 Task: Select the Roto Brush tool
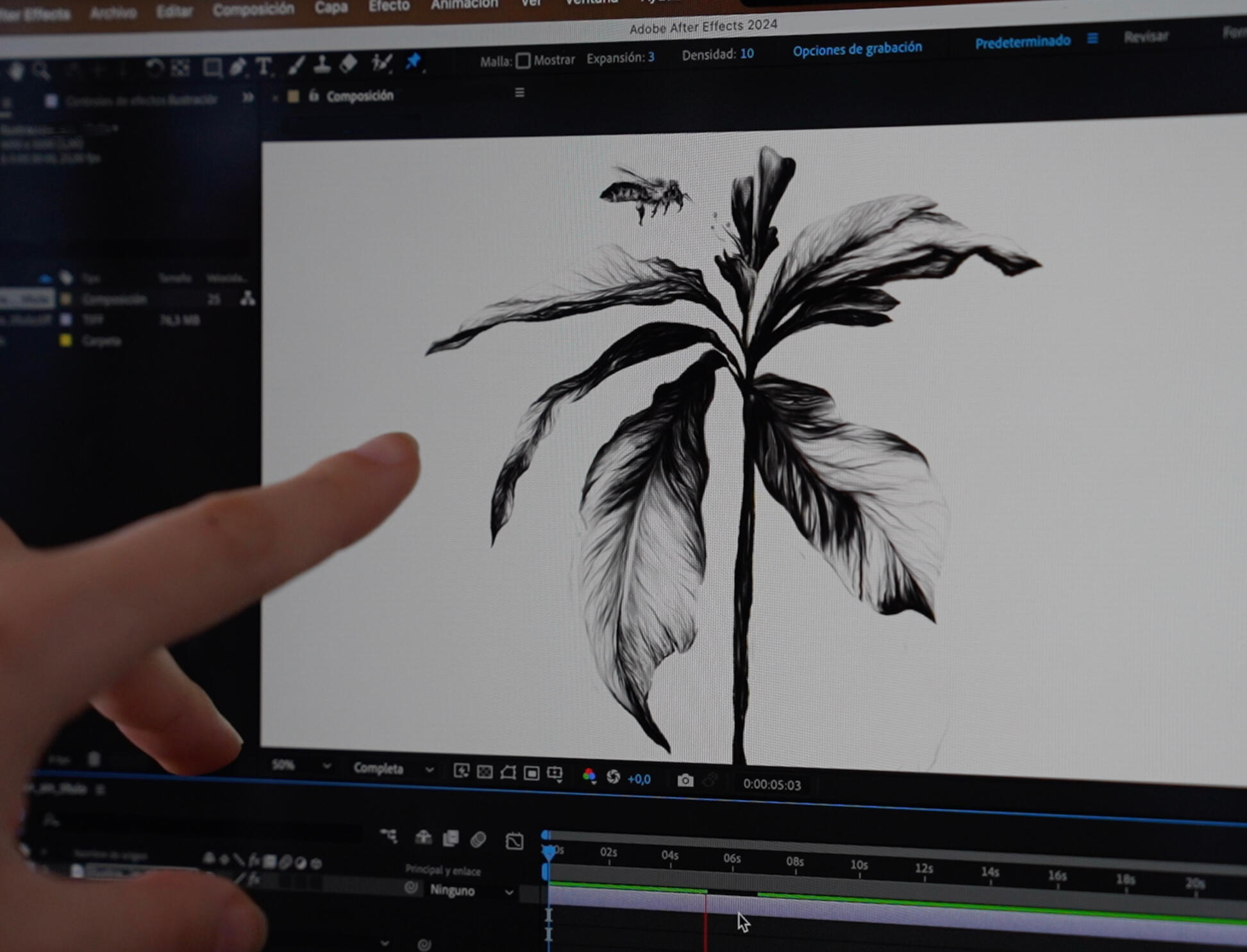coord(381,63)
